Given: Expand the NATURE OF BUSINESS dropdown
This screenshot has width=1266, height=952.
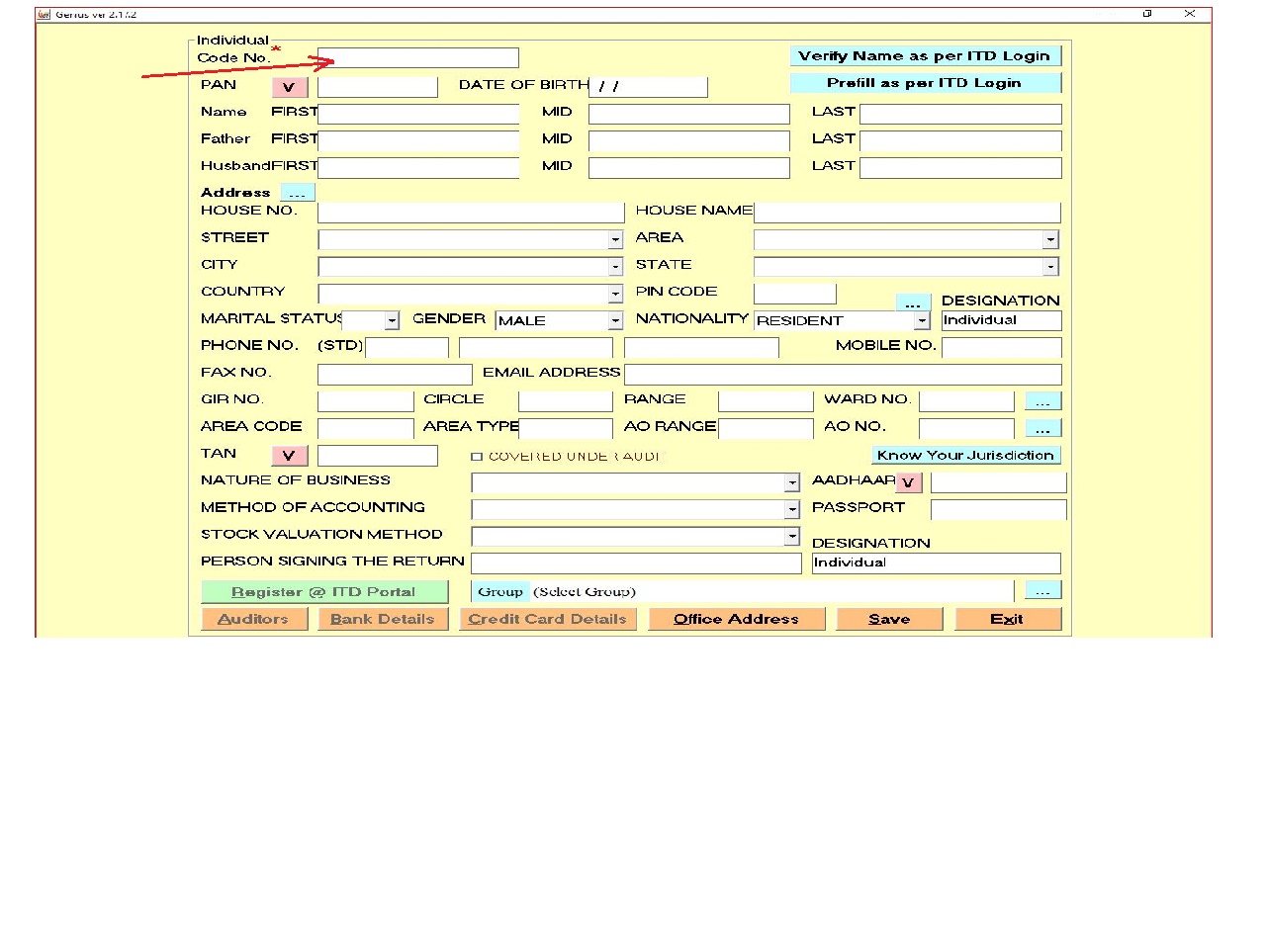Looking at the screenshot, I should click(791, 482).
